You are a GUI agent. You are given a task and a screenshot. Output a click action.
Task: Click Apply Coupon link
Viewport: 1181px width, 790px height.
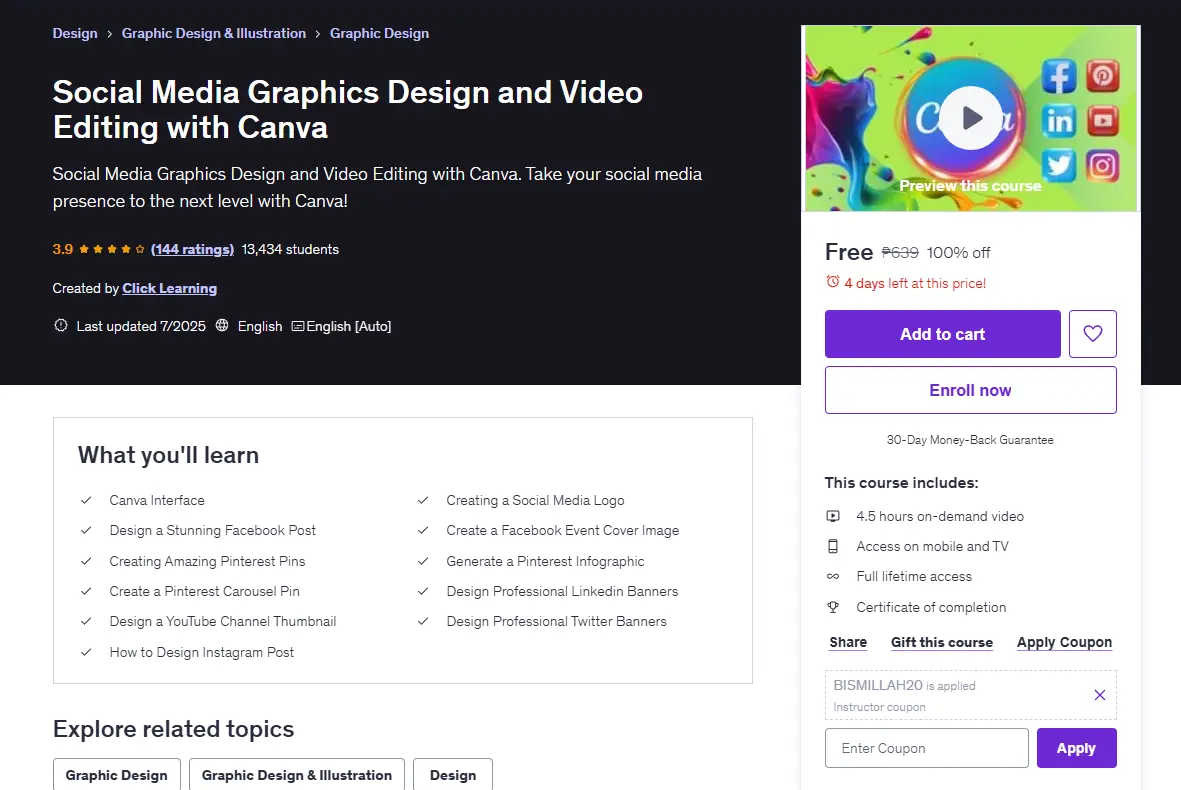(x=1064, y=642)
